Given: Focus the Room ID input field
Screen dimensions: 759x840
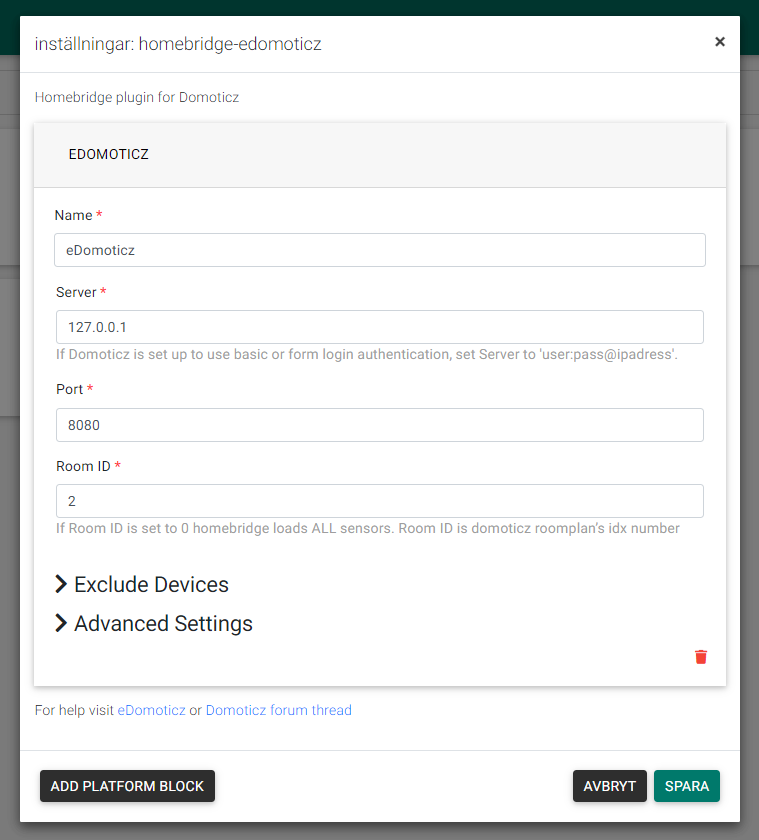Looking at the screenshot, I should (x=380, y=501).
